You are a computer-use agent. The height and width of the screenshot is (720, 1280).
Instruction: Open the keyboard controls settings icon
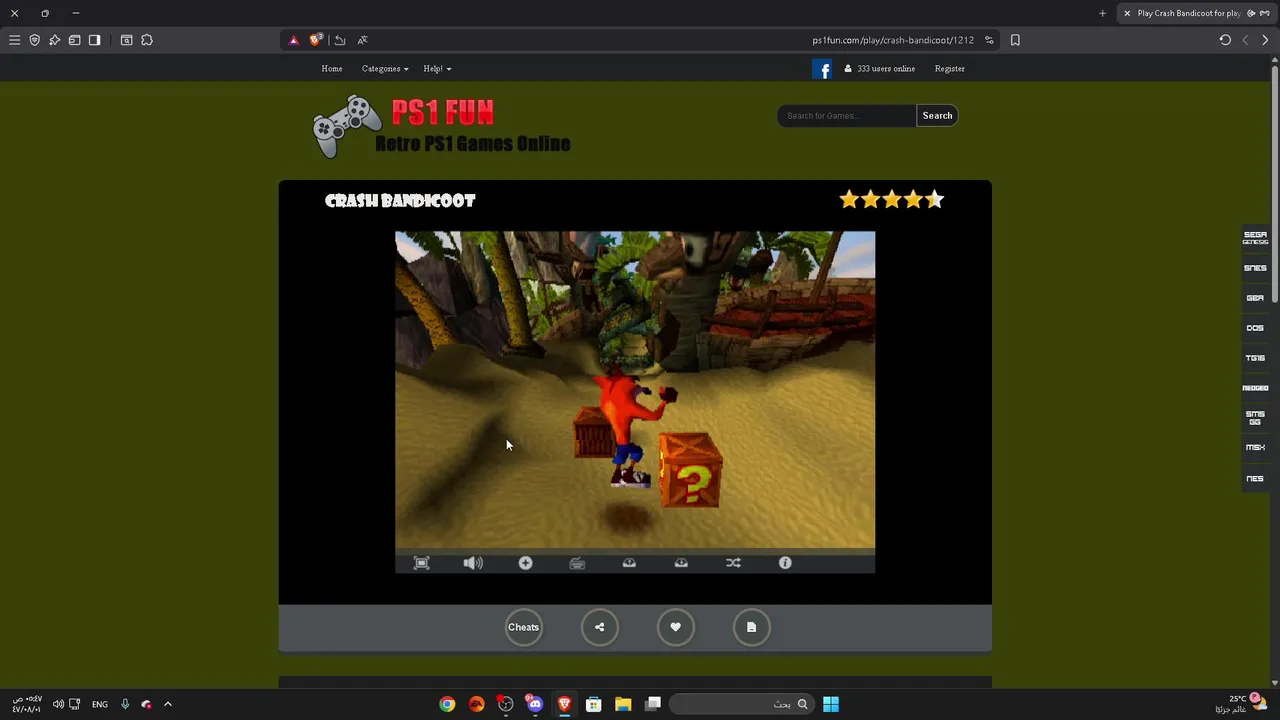click(577, 563)
